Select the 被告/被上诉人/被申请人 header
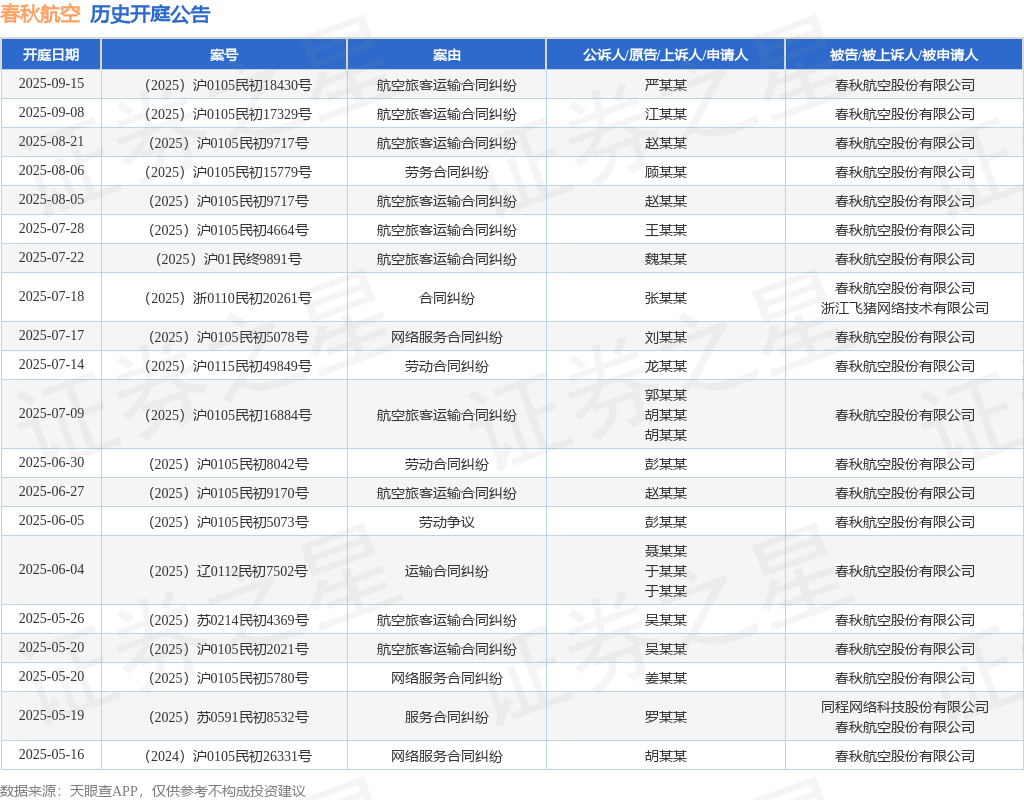This screenshot has width=1024, height=800. [904, 55]
